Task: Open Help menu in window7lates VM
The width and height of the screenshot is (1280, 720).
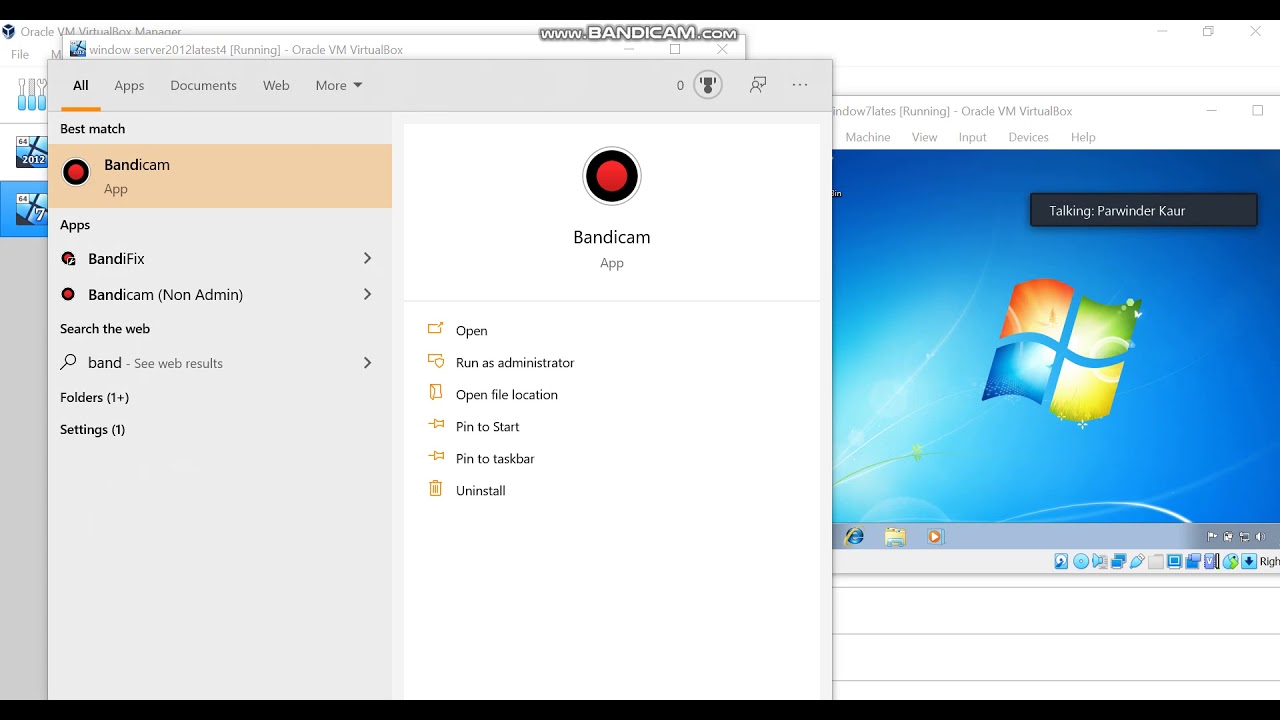Action: (x=1084, y=137)
